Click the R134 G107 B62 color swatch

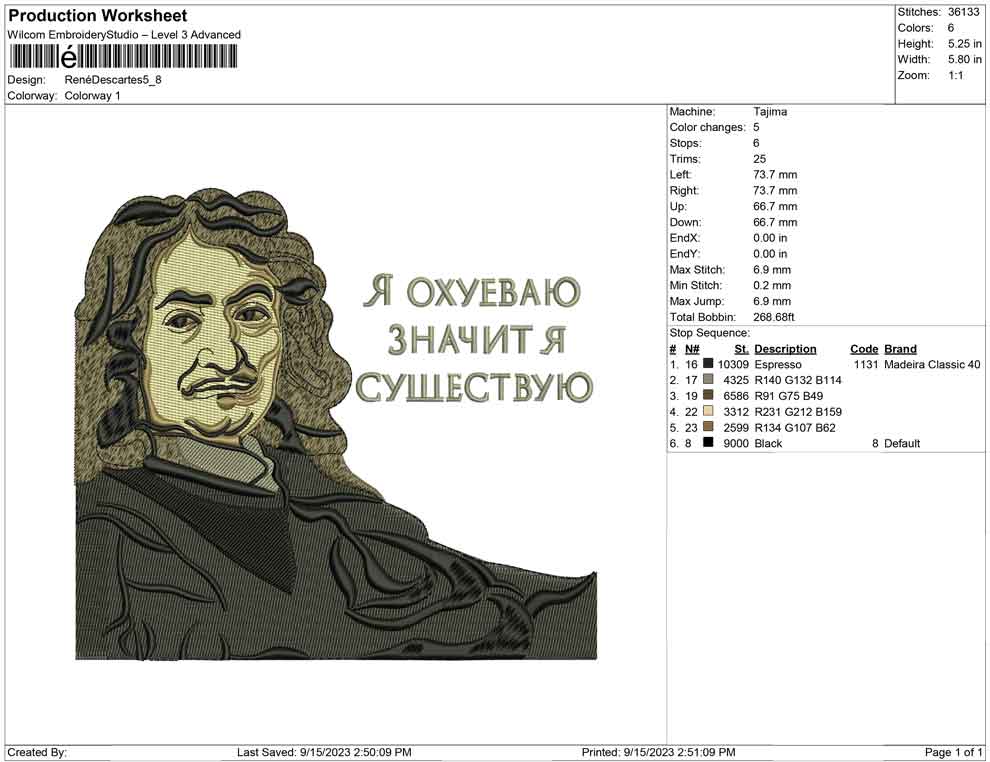pos(708,427)
